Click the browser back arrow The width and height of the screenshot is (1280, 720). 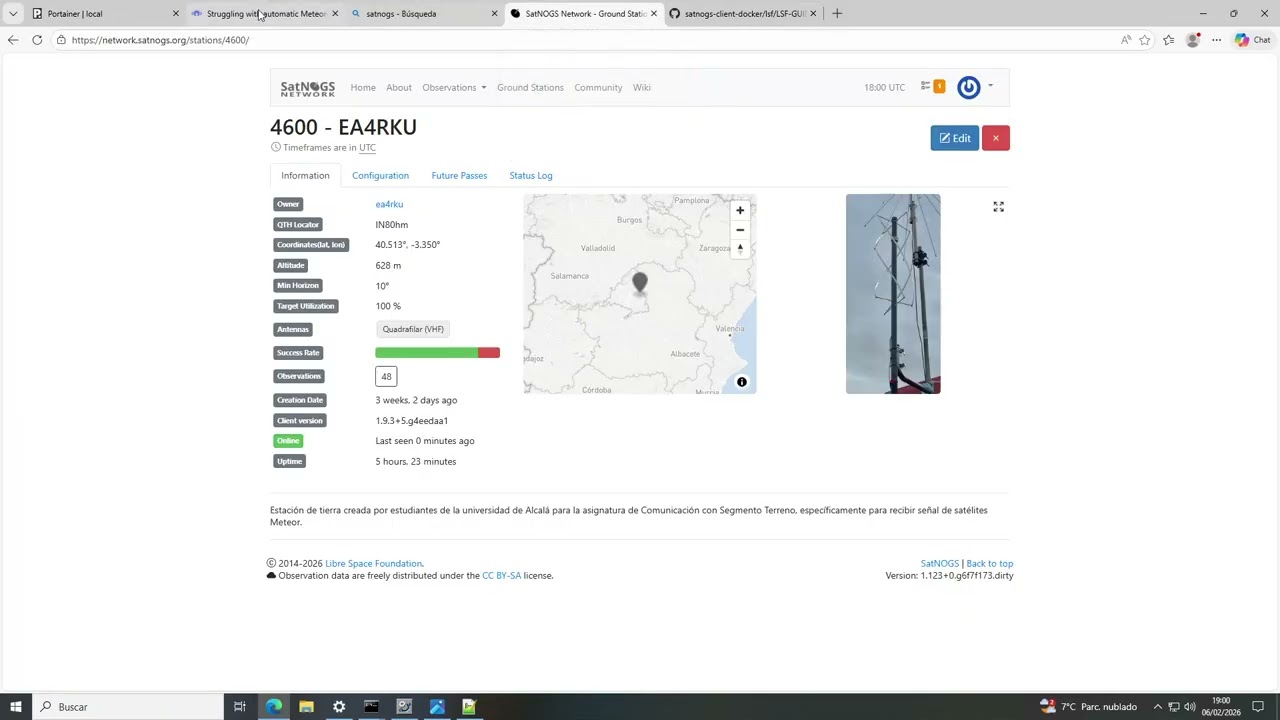pyautogui.click(x=13, y=40)
